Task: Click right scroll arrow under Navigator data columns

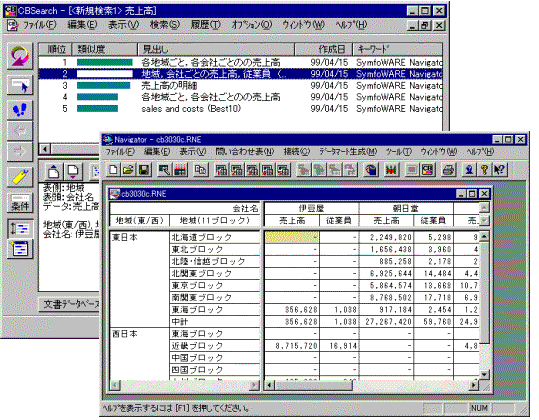Action: [474, 385]
